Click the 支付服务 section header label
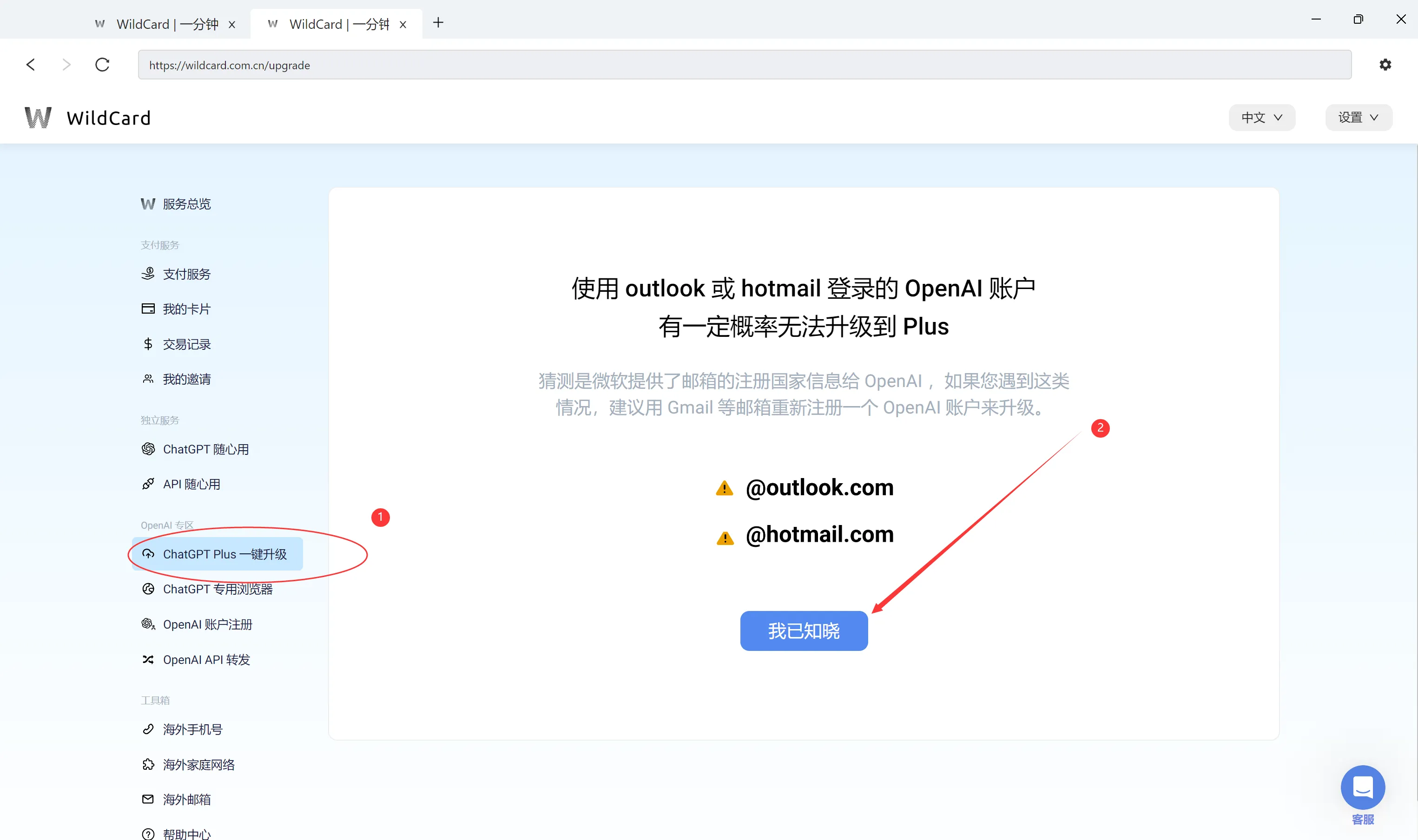Image resolution: width=1418 pixels, height=840 pixels. [159, 245]
